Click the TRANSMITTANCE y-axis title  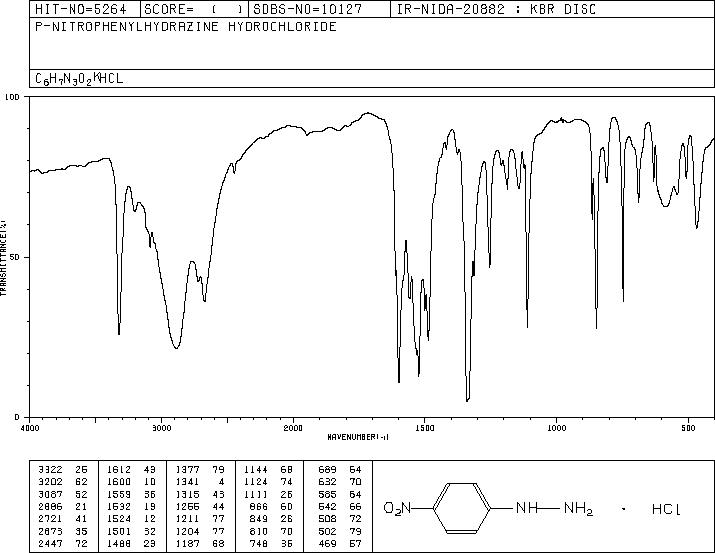coord(3,257)
